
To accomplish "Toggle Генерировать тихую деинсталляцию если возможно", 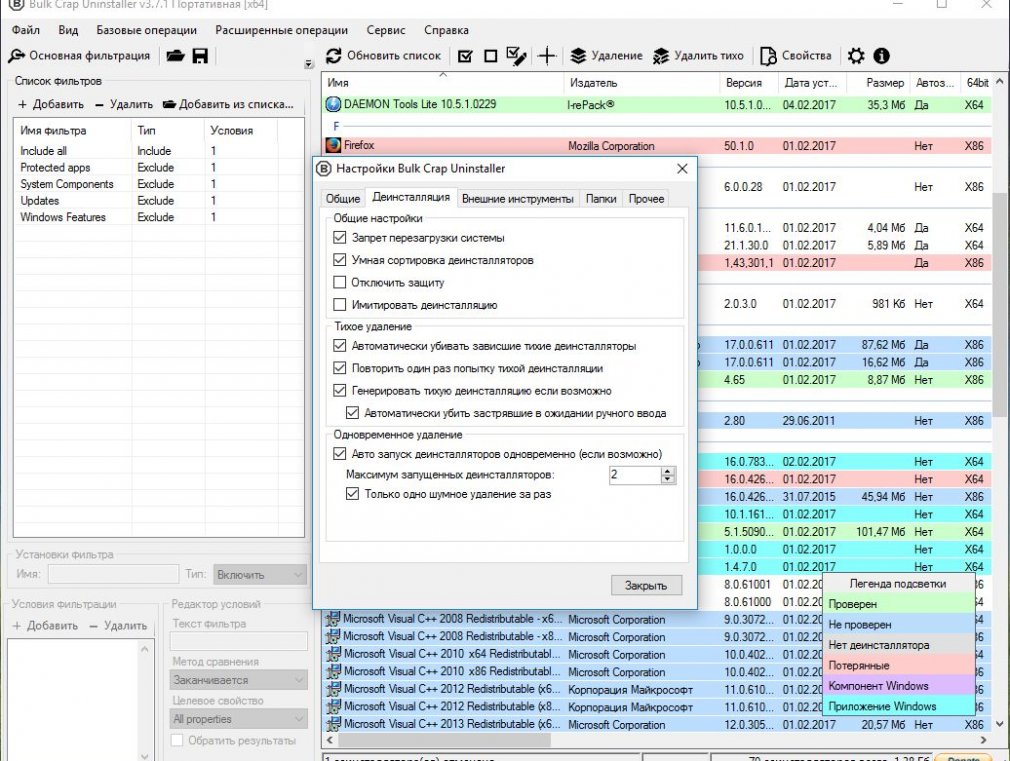I will [339, 390].
